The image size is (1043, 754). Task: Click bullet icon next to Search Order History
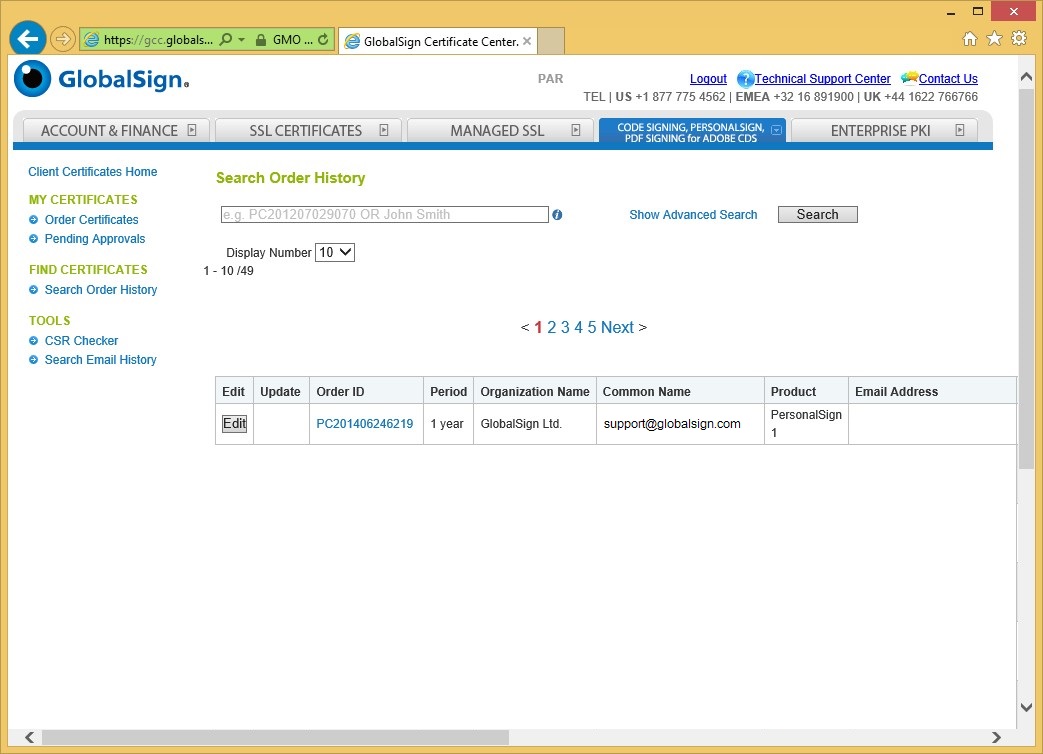33,290
